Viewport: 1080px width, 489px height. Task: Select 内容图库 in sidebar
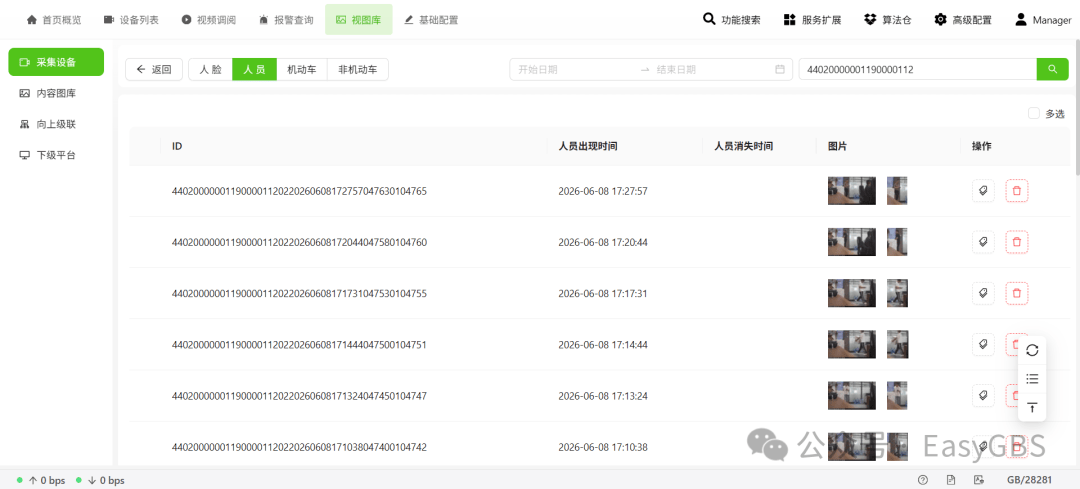click(x=56, y=93)
